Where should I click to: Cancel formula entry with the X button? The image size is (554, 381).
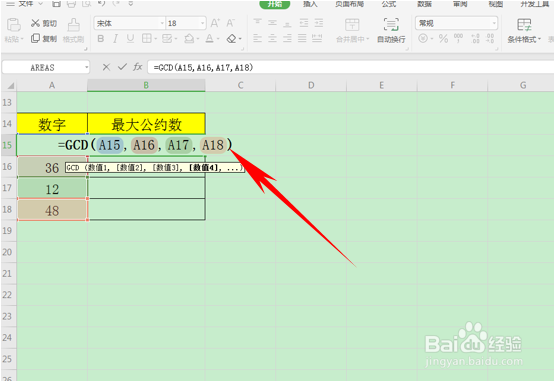(106, 67)
